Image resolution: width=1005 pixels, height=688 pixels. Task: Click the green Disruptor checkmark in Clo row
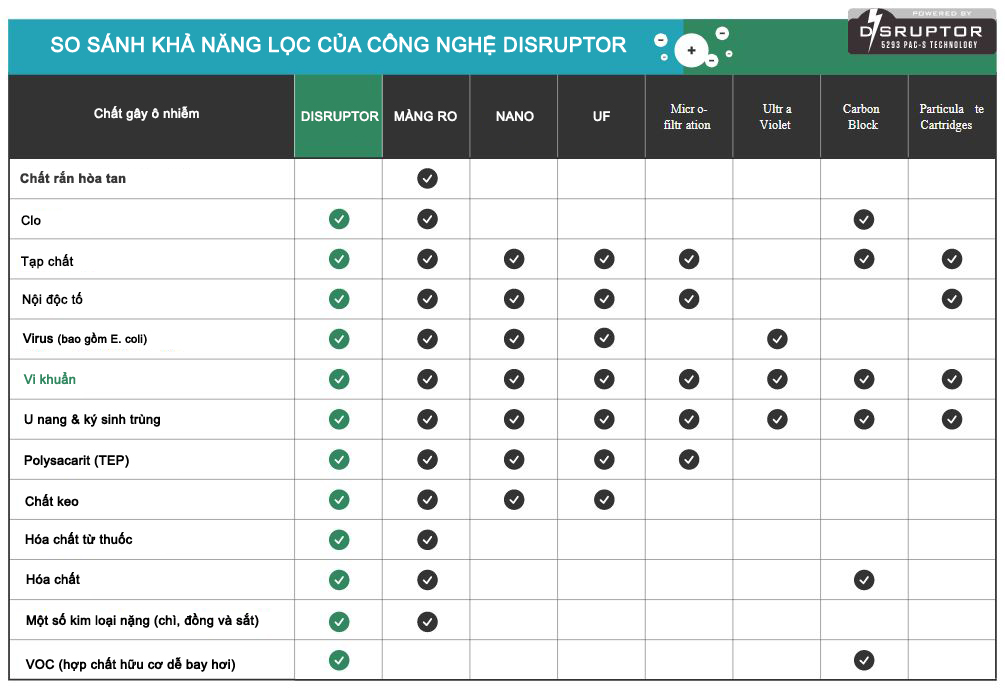click(339, 219)
